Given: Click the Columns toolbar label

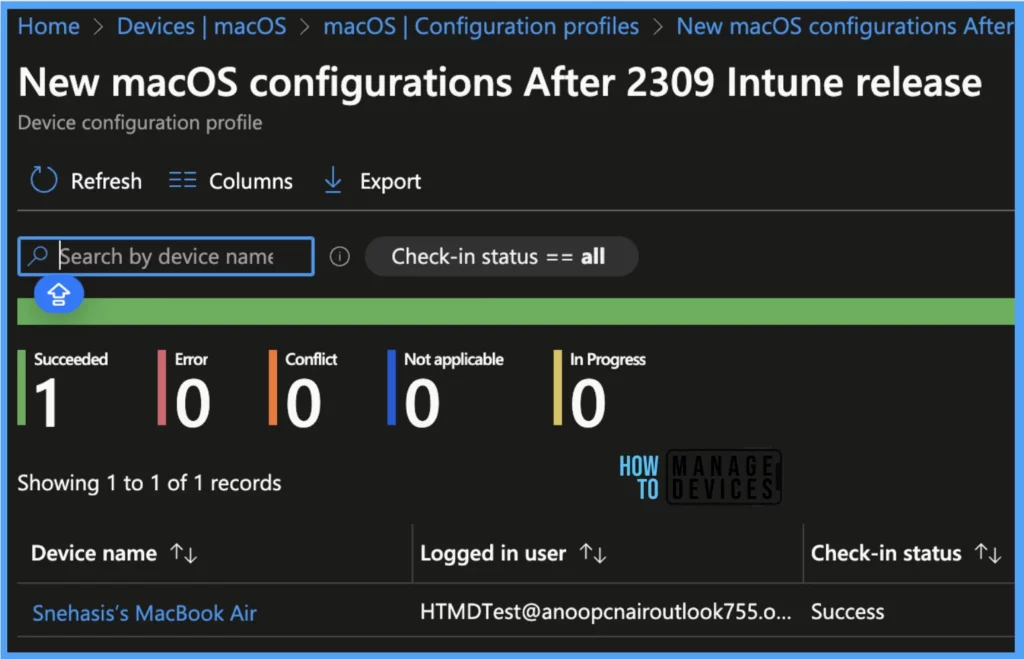Looking at the screenshot, I should pos(251,181).
